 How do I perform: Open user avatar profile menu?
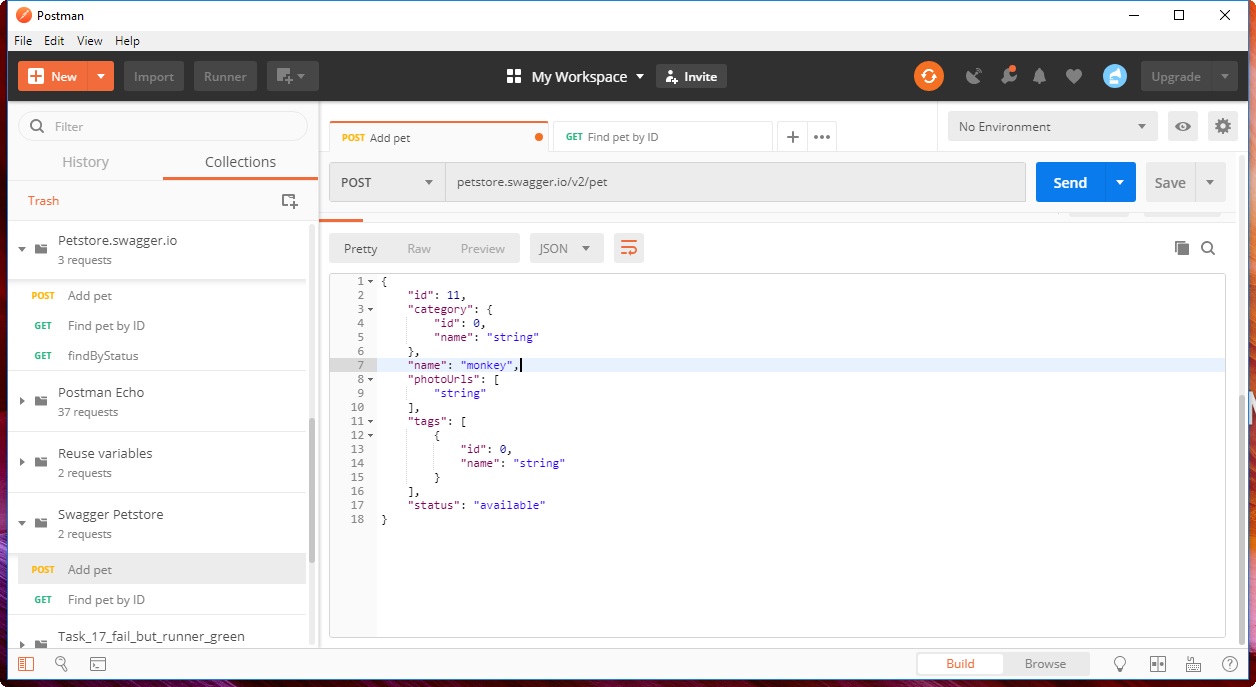pyautogui.click(x=1115, y=76)
